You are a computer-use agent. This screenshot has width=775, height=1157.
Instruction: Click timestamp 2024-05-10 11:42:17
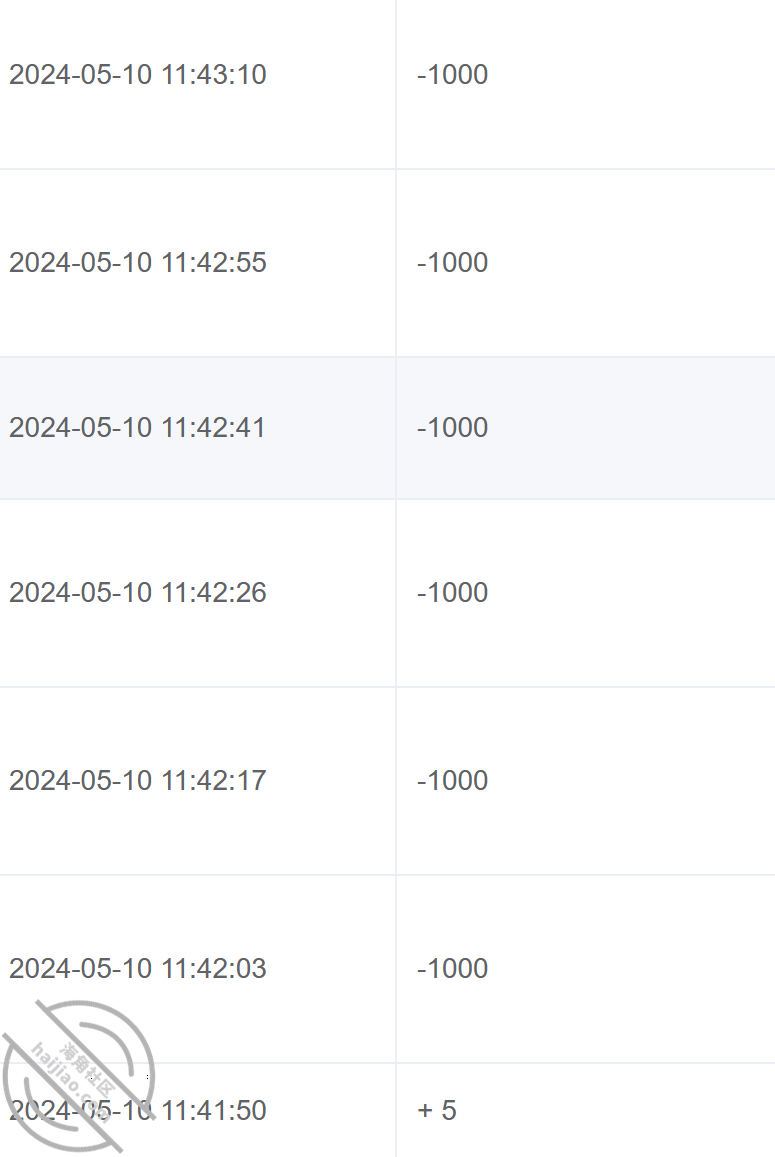tap(137, 781)
